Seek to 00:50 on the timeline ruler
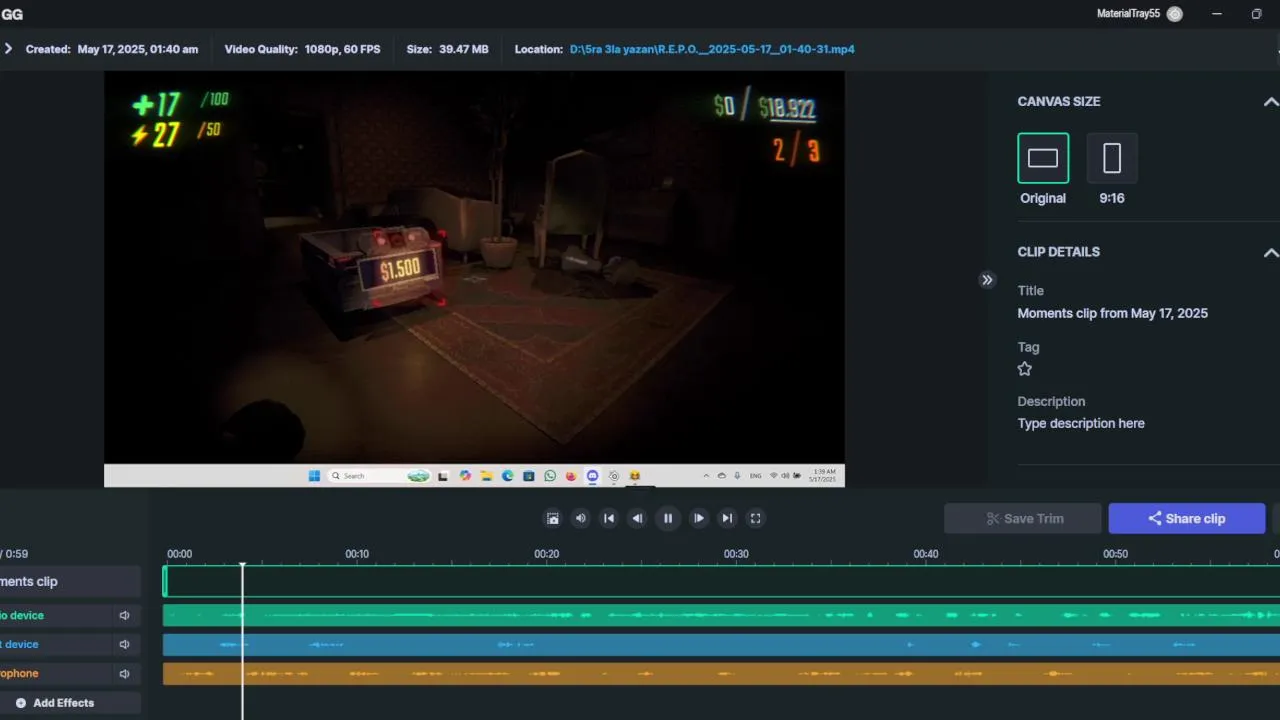 (1115, 554)
